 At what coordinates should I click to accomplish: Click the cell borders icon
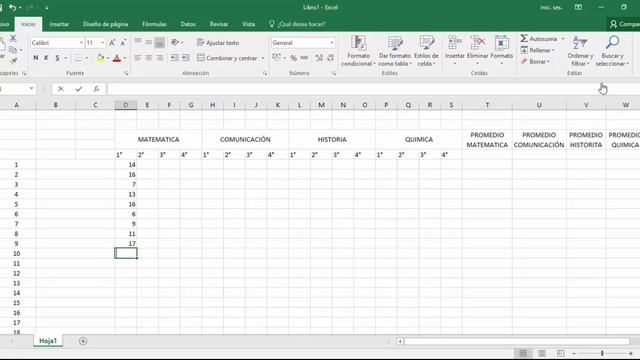click(x=78, y=58)
